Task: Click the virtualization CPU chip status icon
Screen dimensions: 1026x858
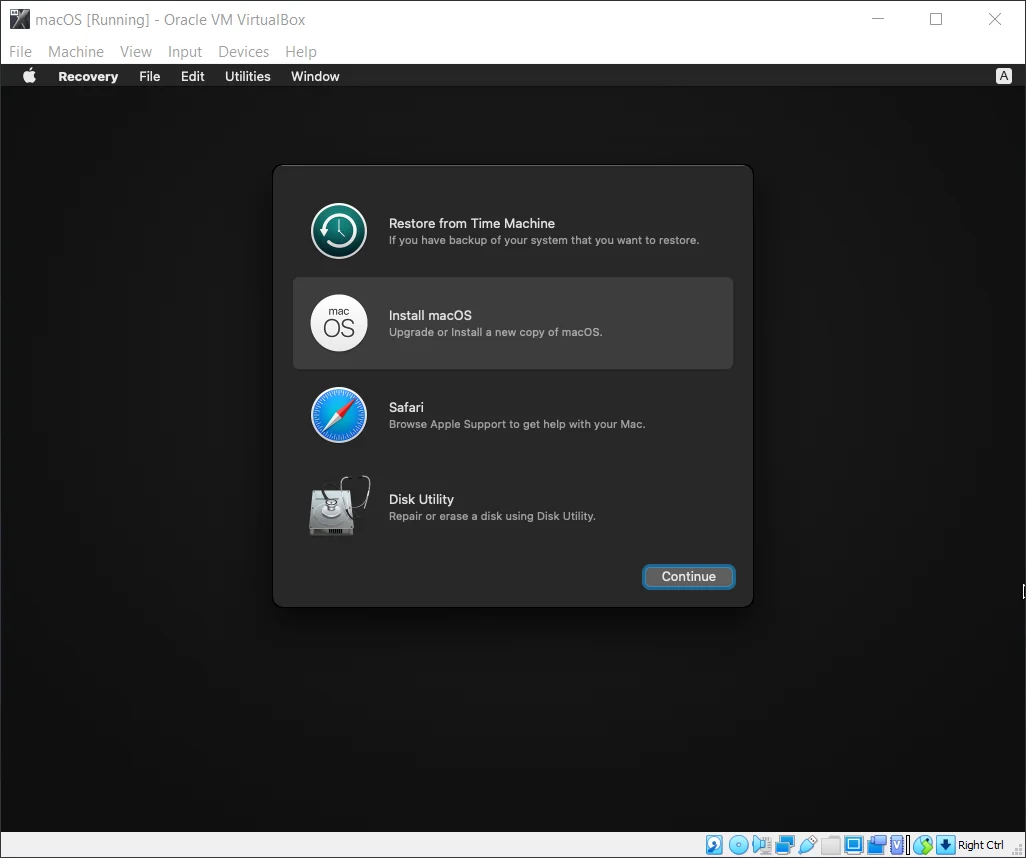Action: pyautogui.click(x=898, y=845)
